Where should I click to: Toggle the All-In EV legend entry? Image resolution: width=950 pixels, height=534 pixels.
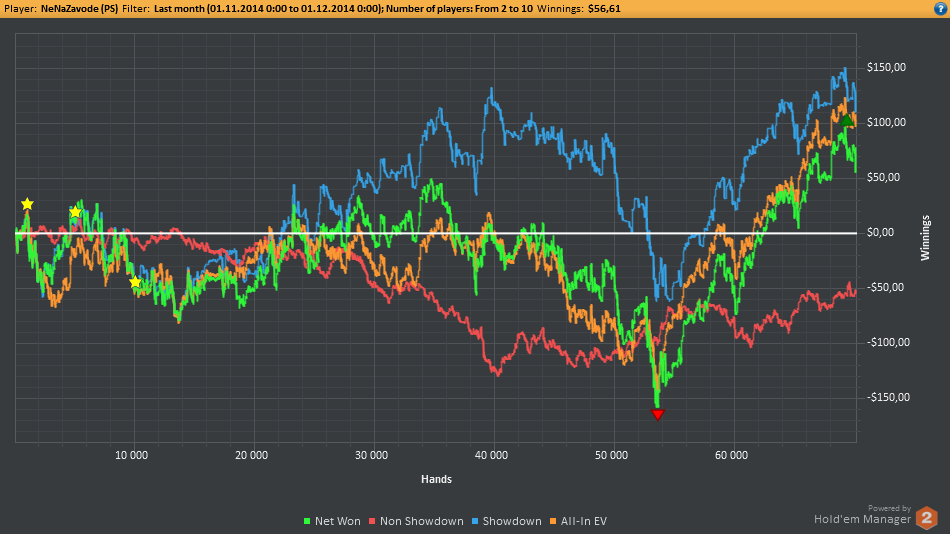pyautogui.click(x=578, y=521)
